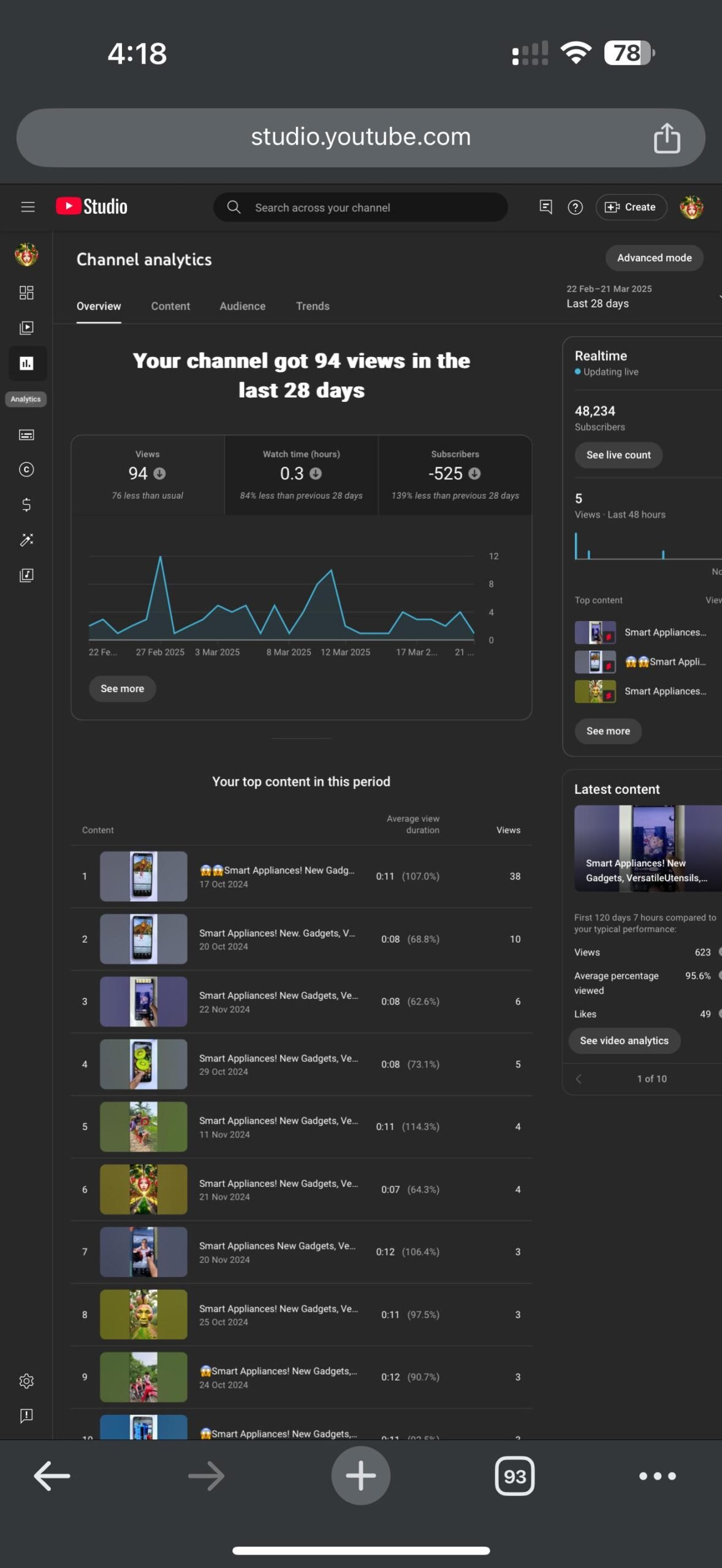
Task: Tap the Safari share icon
Action: click(667, 137)
